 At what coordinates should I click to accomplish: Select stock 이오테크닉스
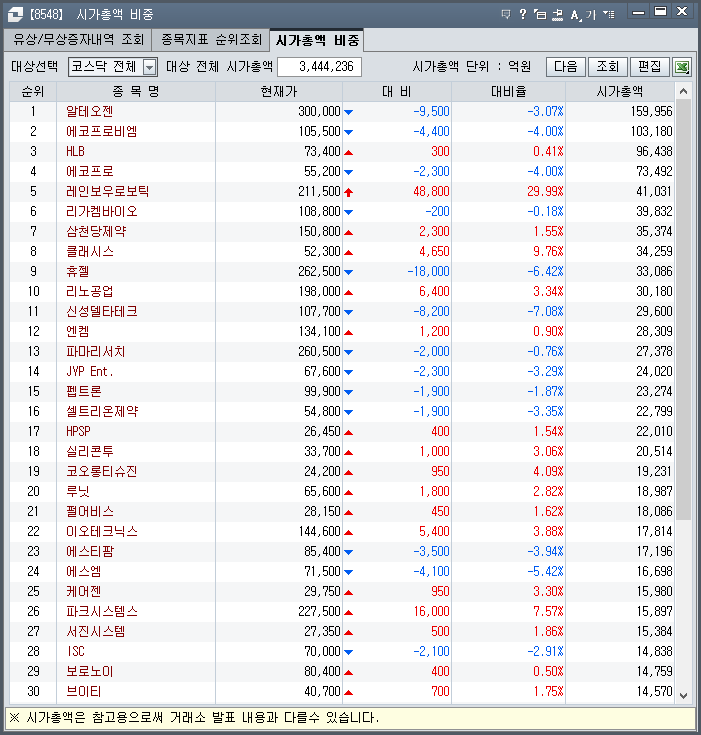coord(101,532)
